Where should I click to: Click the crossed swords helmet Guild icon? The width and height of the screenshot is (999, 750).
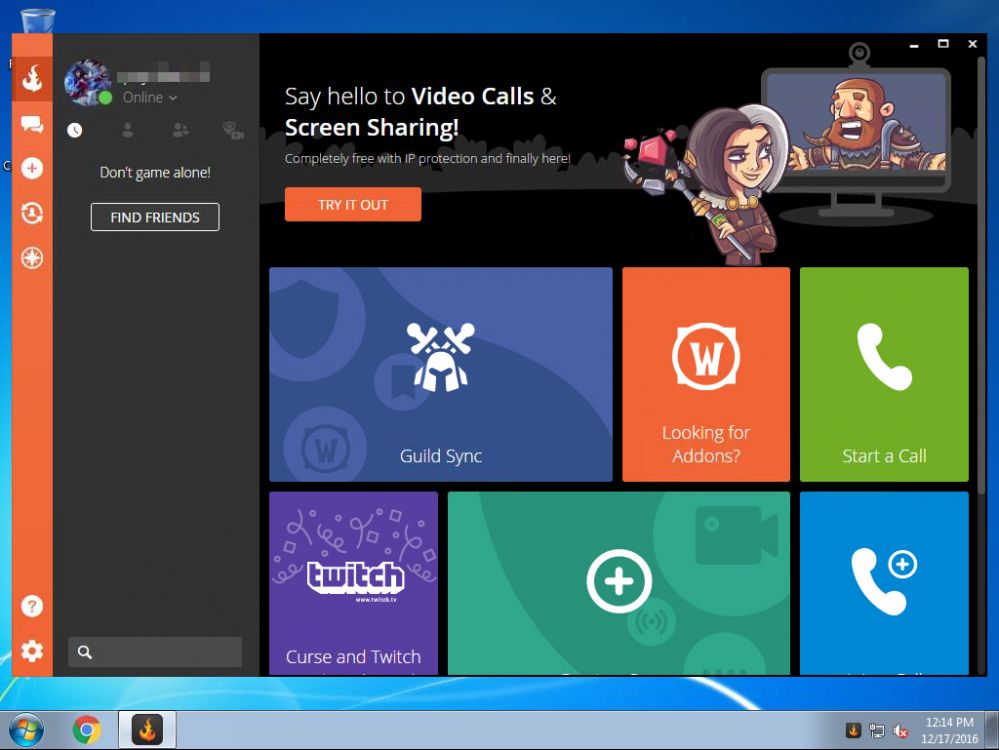[x=441, y=357]
